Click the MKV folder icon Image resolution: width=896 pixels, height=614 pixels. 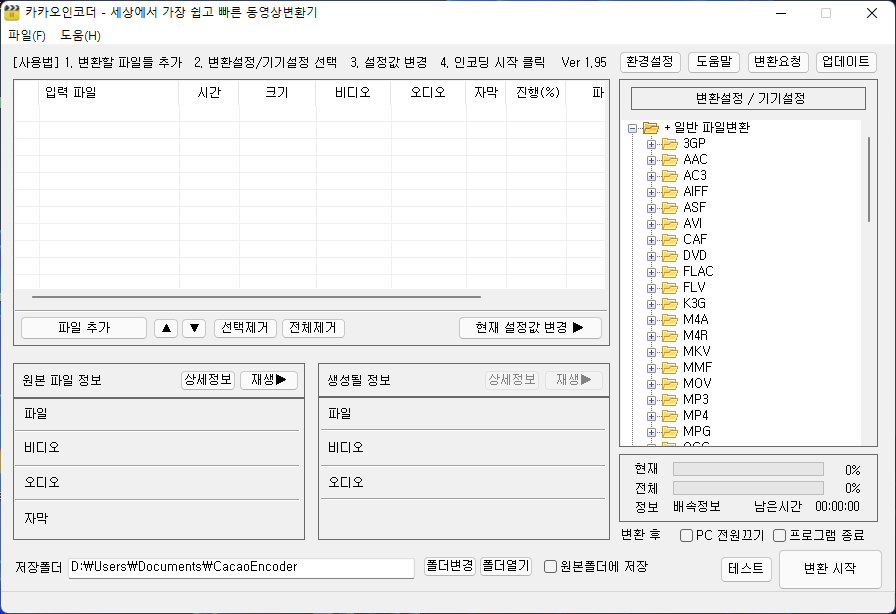tap(670, 352)
